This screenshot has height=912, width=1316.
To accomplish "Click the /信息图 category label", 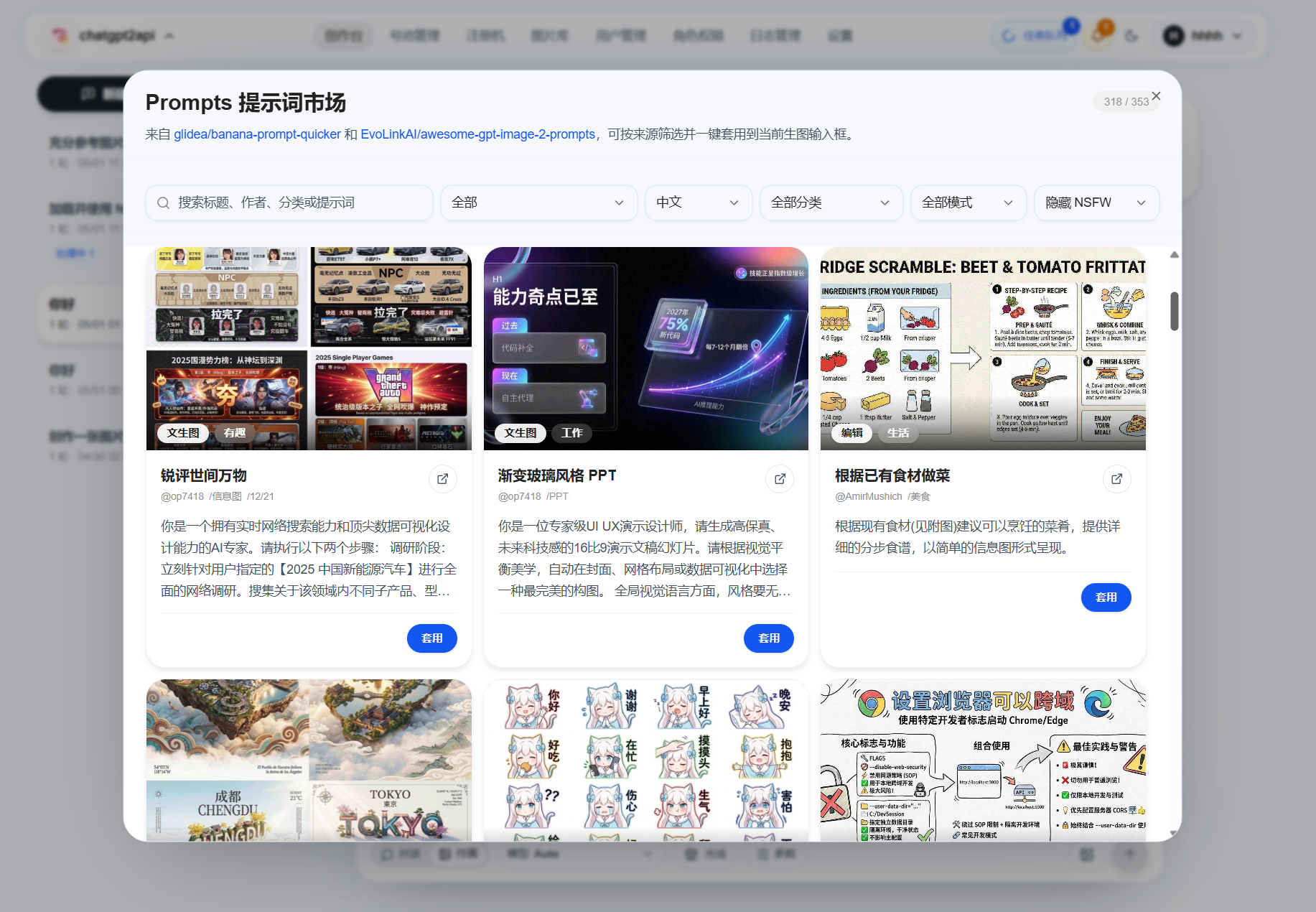I will pos(225,496).
